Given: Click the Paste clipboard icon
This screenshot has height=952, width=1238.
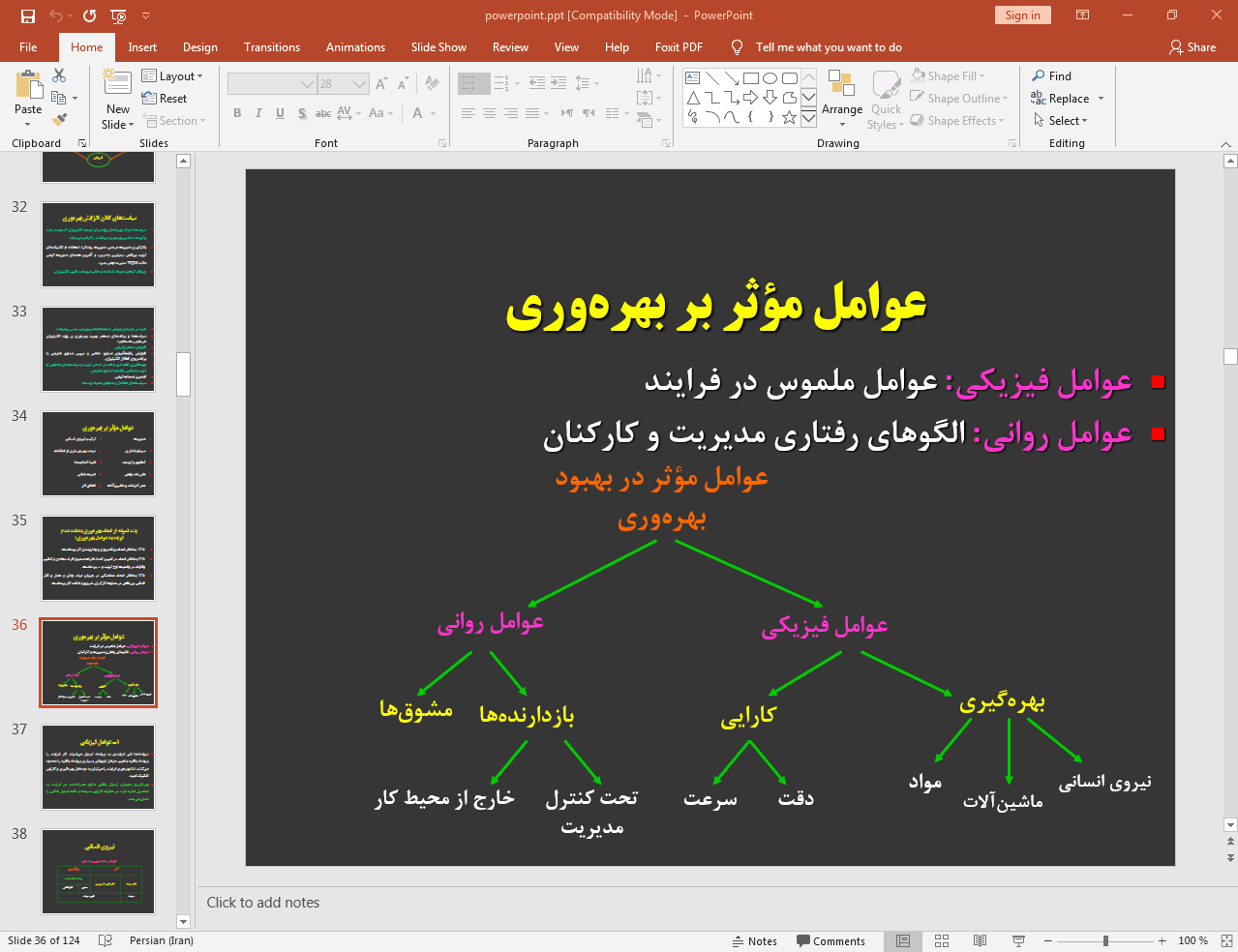Looking at the screenshot, I should [x=28, y=85].
